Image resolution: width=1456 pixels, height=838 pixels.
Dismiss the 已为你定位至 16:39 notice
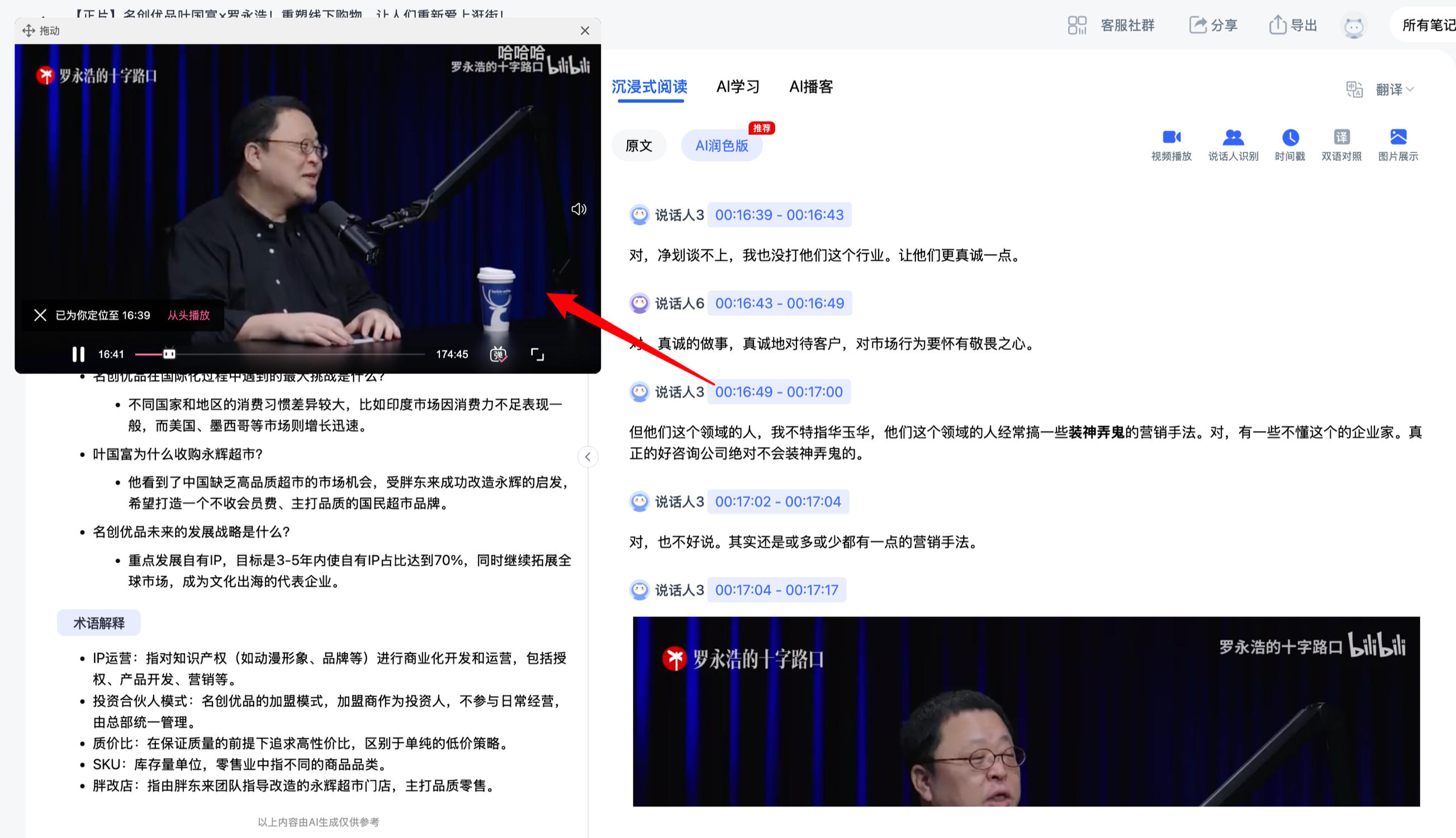40,315
